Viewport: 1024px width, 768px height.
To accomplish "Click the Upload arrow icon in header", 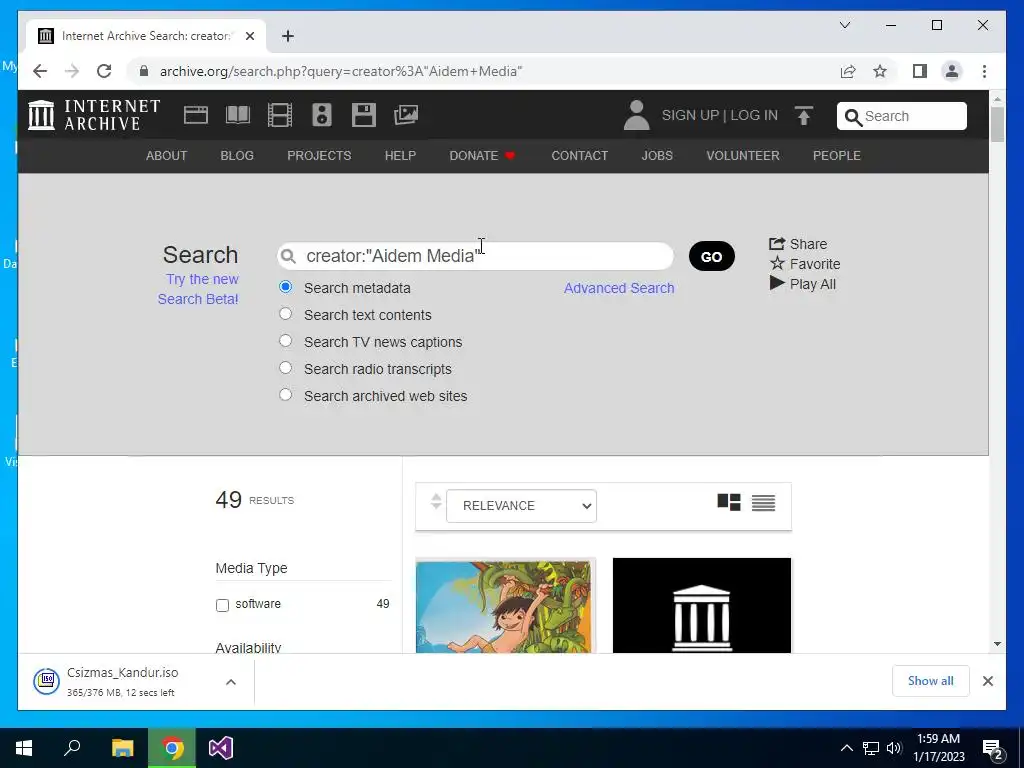I will (x=804, y=116).
